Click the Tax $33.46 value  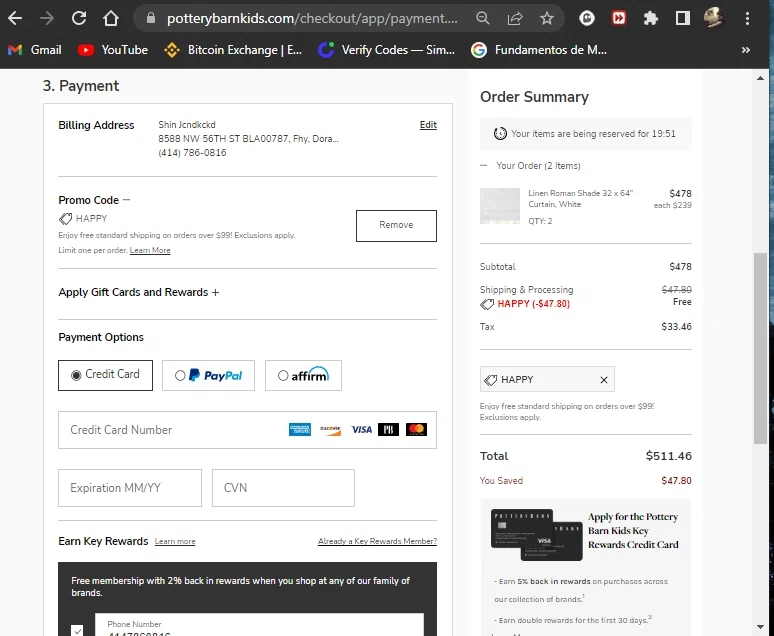click(676, 326)
